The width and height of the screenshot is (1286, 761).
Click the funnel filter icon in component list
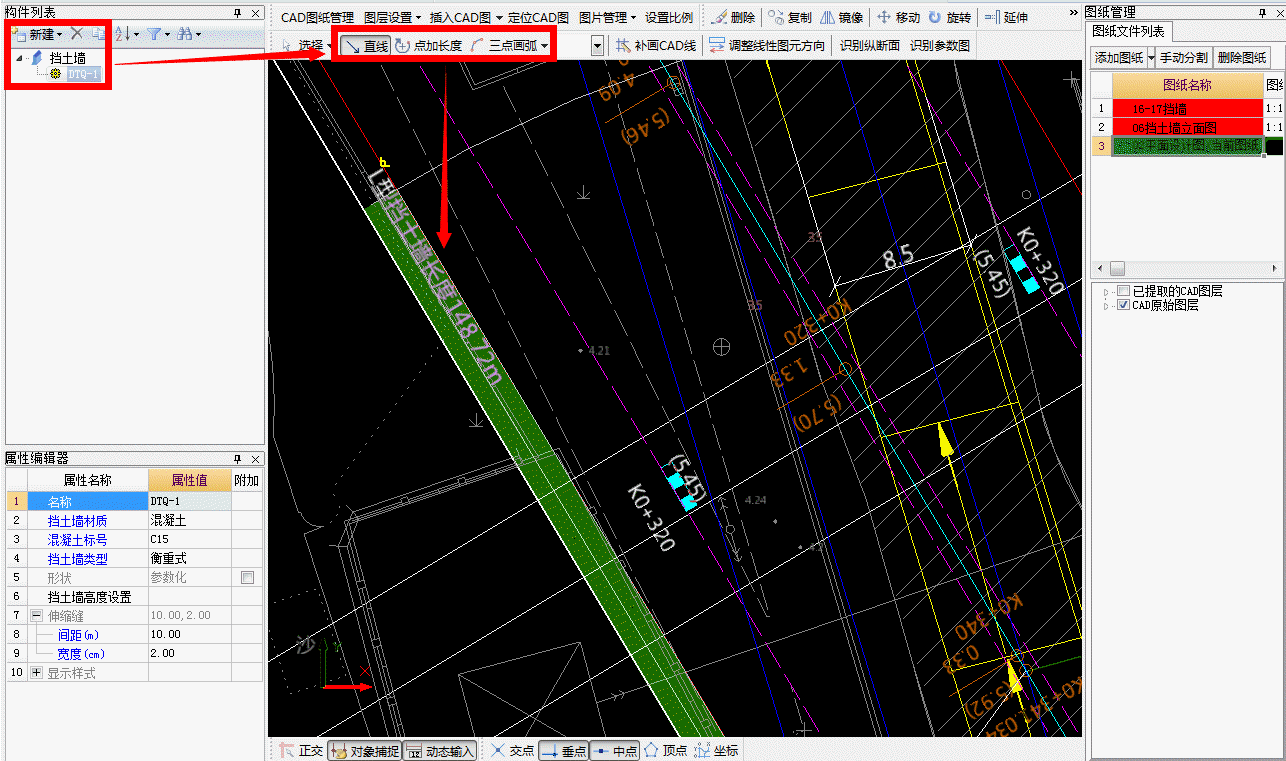tap(154, 33)
